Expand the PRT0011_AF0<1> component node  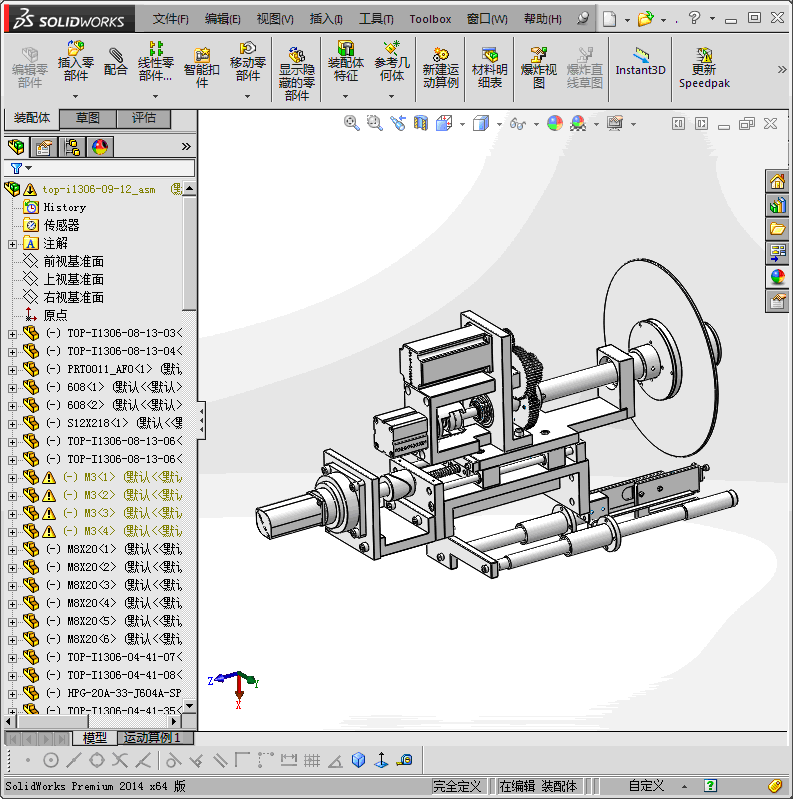pyautogui.click(x=12, y=370)
